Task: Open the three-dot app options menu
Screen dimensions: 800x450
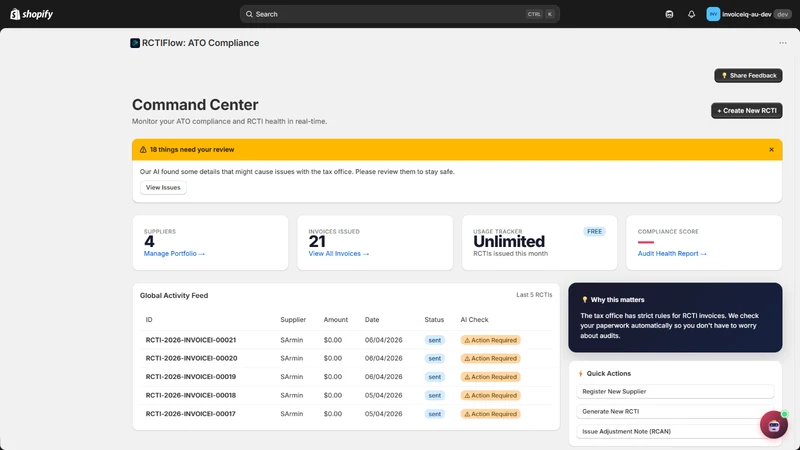Action: [x=783, y=43]
